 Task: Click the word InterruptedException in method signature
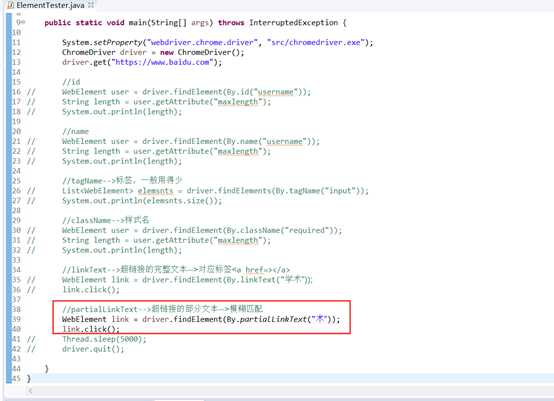point(293,23)
